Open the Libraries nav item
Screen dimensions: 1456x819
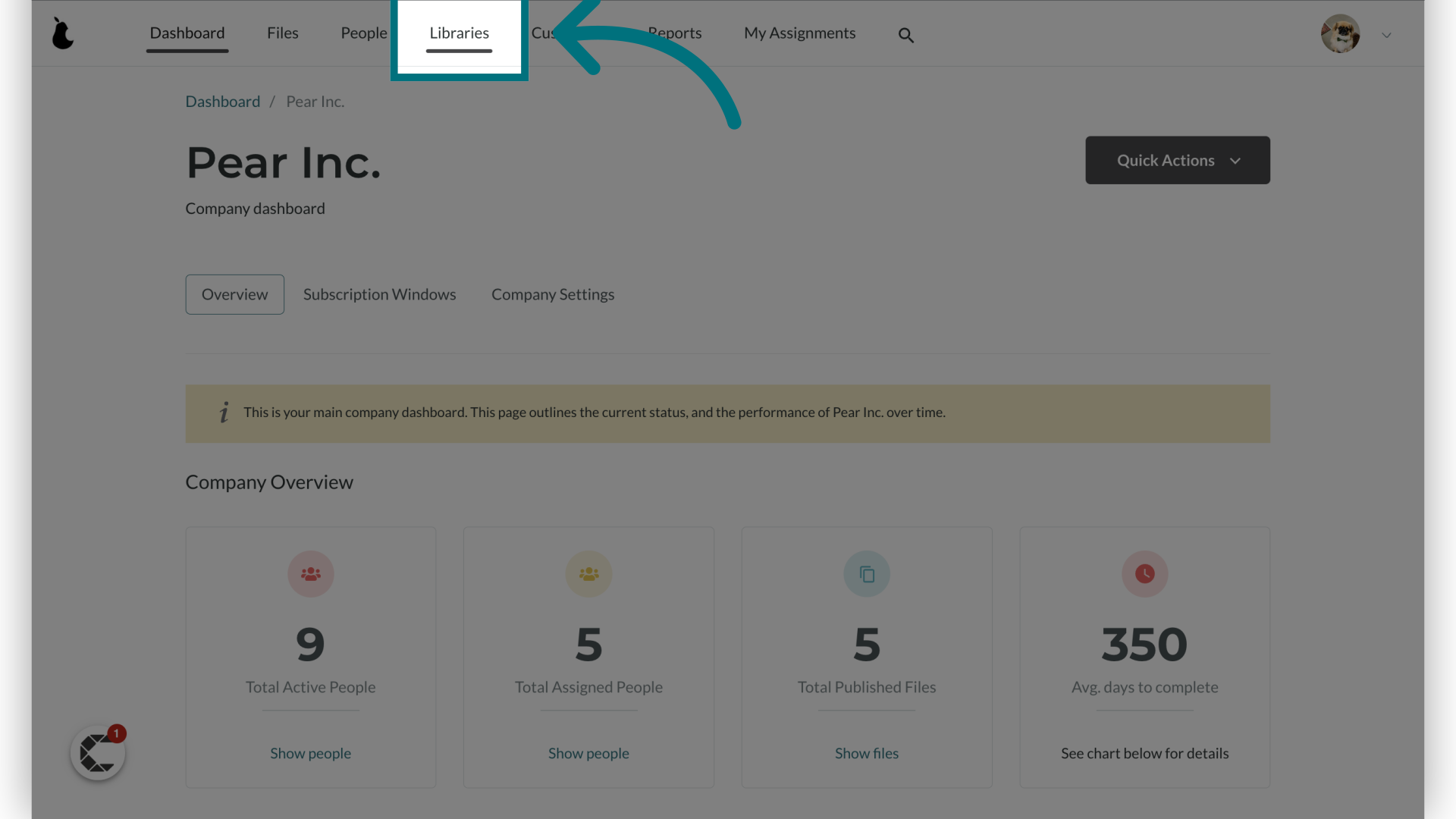pyautogui.click(x=459, y=33)
